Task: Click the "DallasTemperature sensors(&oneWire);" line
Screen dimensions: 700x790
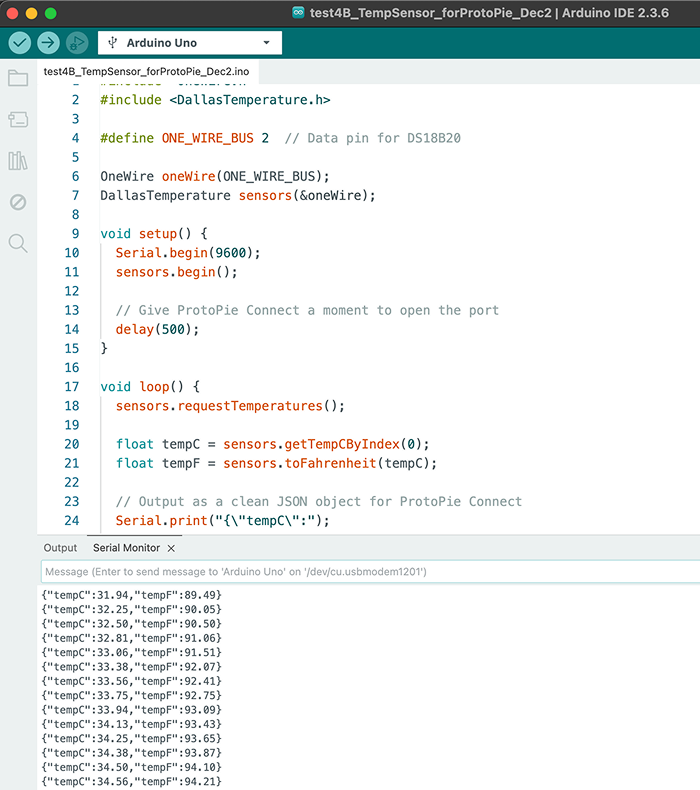Action: pos(238,195)
